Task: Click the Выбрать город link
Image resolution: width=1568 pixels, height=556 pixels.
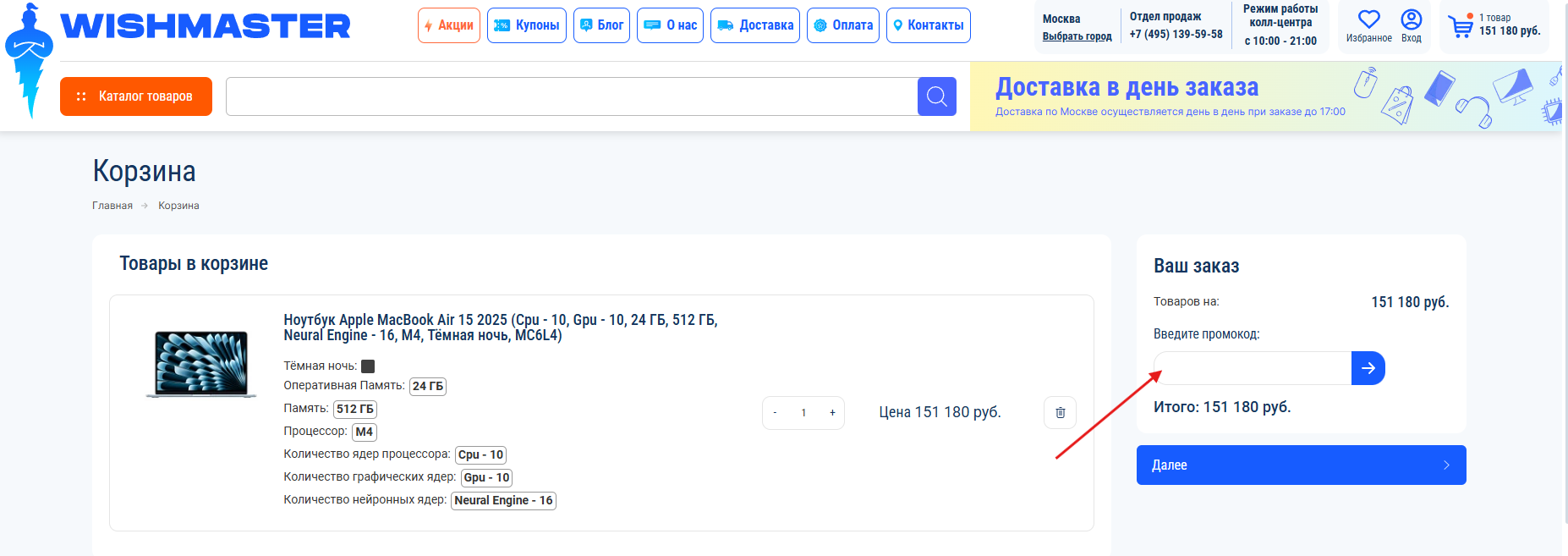Action: 1077,36
